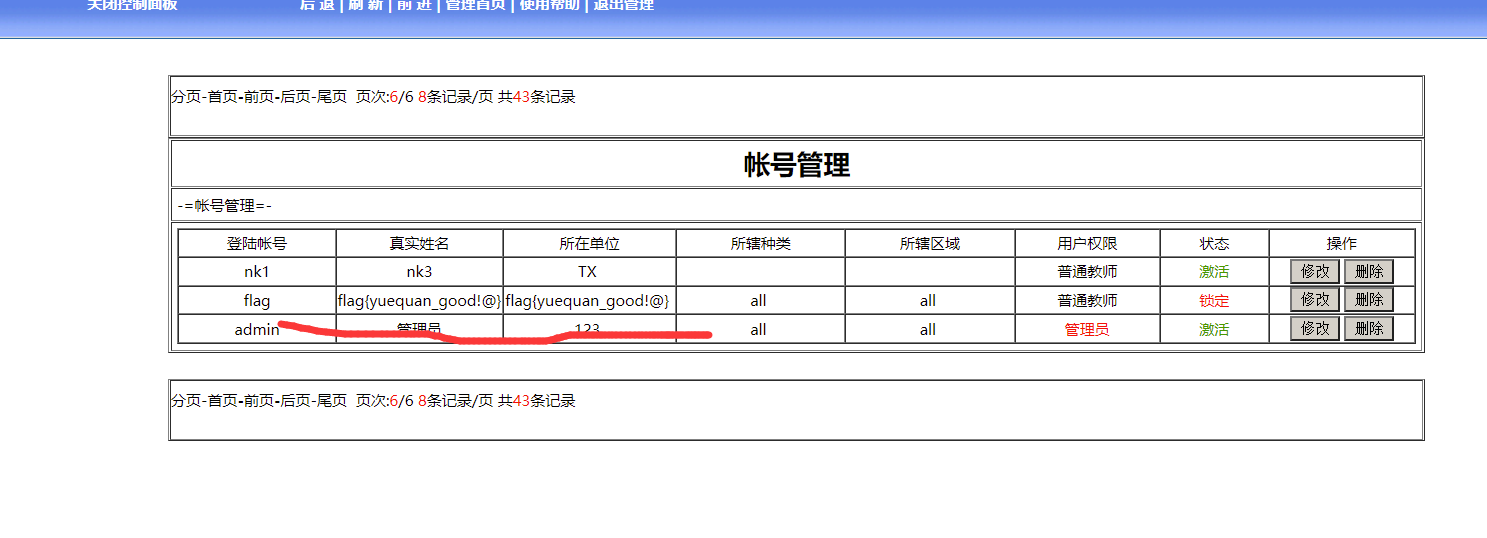This screenshot has height=538, width=1487.
Task: Delete the flag account with 删除
Action: point(1369,300)
